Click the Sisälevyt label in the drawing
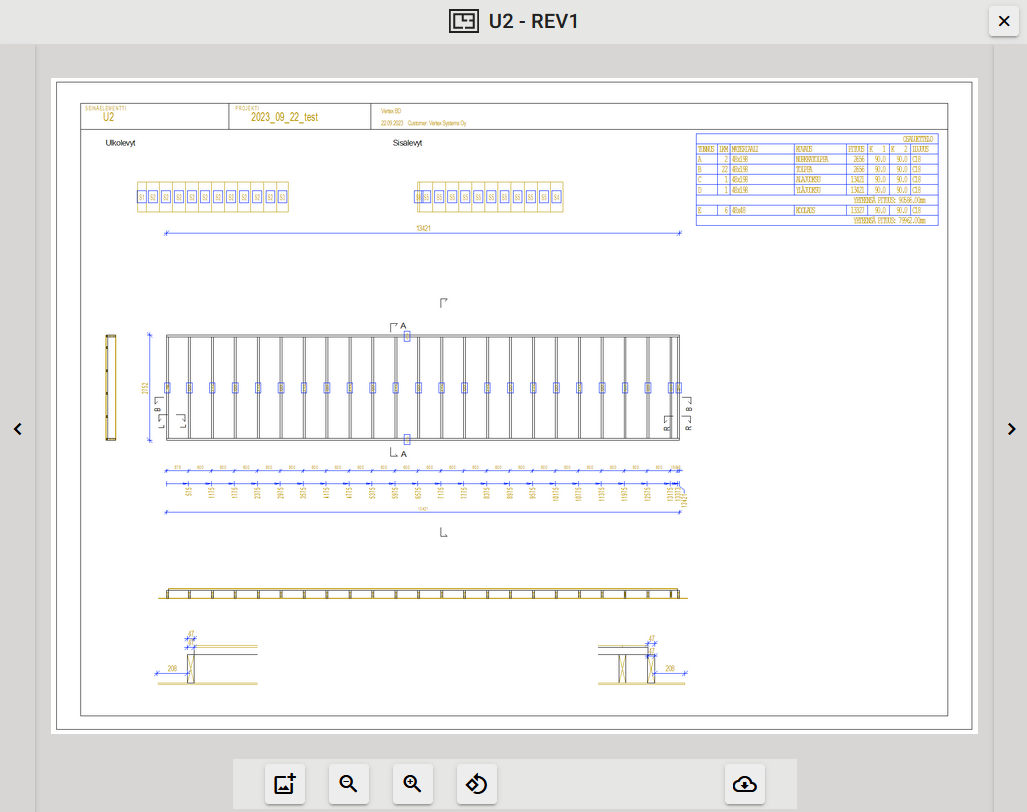The height and width of the screenshot is (812, 1027). 408,143
